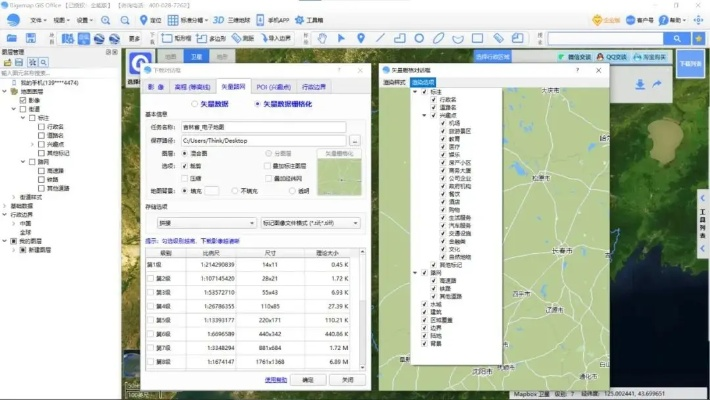
Task: Switch to the 影像 download tab
Action: coord(156,87)
